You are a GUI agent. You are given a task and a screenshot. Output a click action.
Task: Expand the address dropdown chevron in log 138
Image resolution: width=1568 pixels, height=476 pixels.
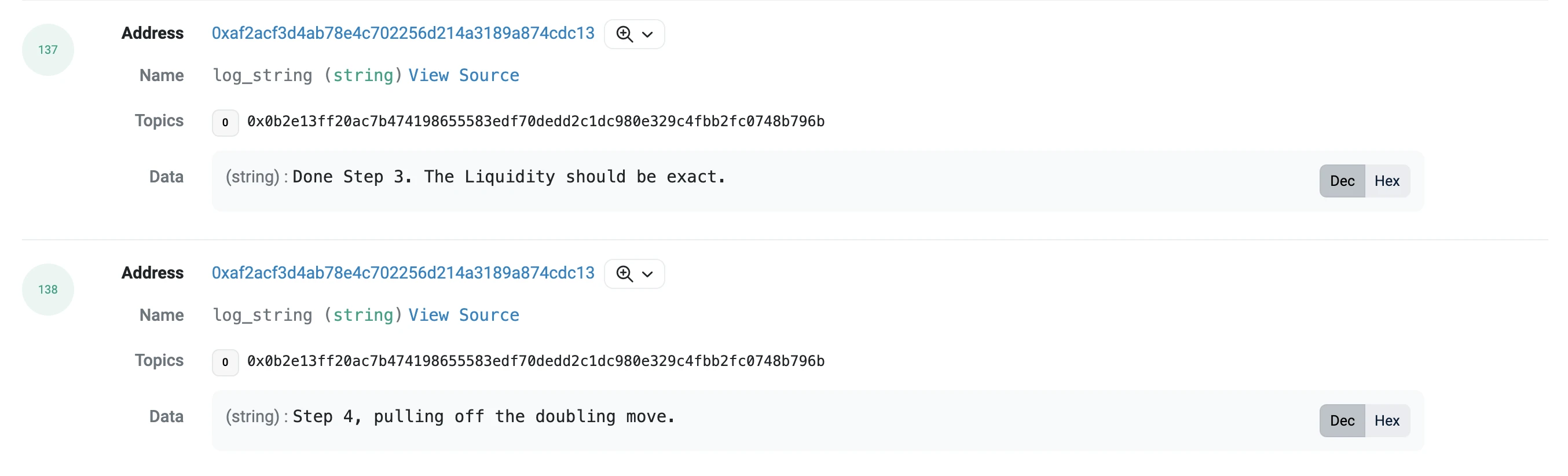click(x=648, y=274)
